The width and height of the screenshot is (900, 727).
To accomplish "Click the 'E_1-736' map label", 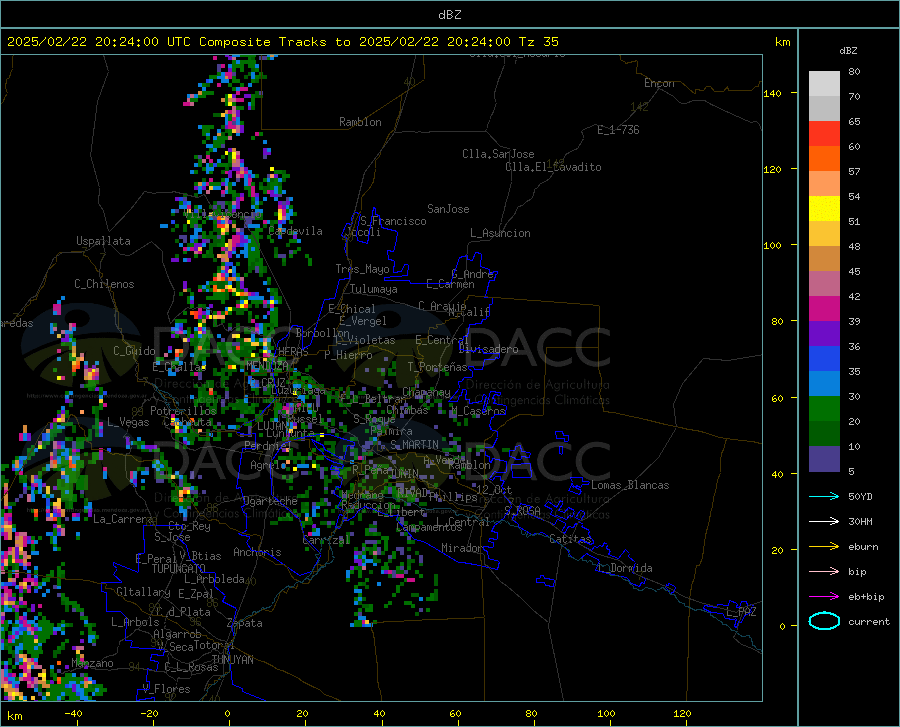I will [618, 130].
